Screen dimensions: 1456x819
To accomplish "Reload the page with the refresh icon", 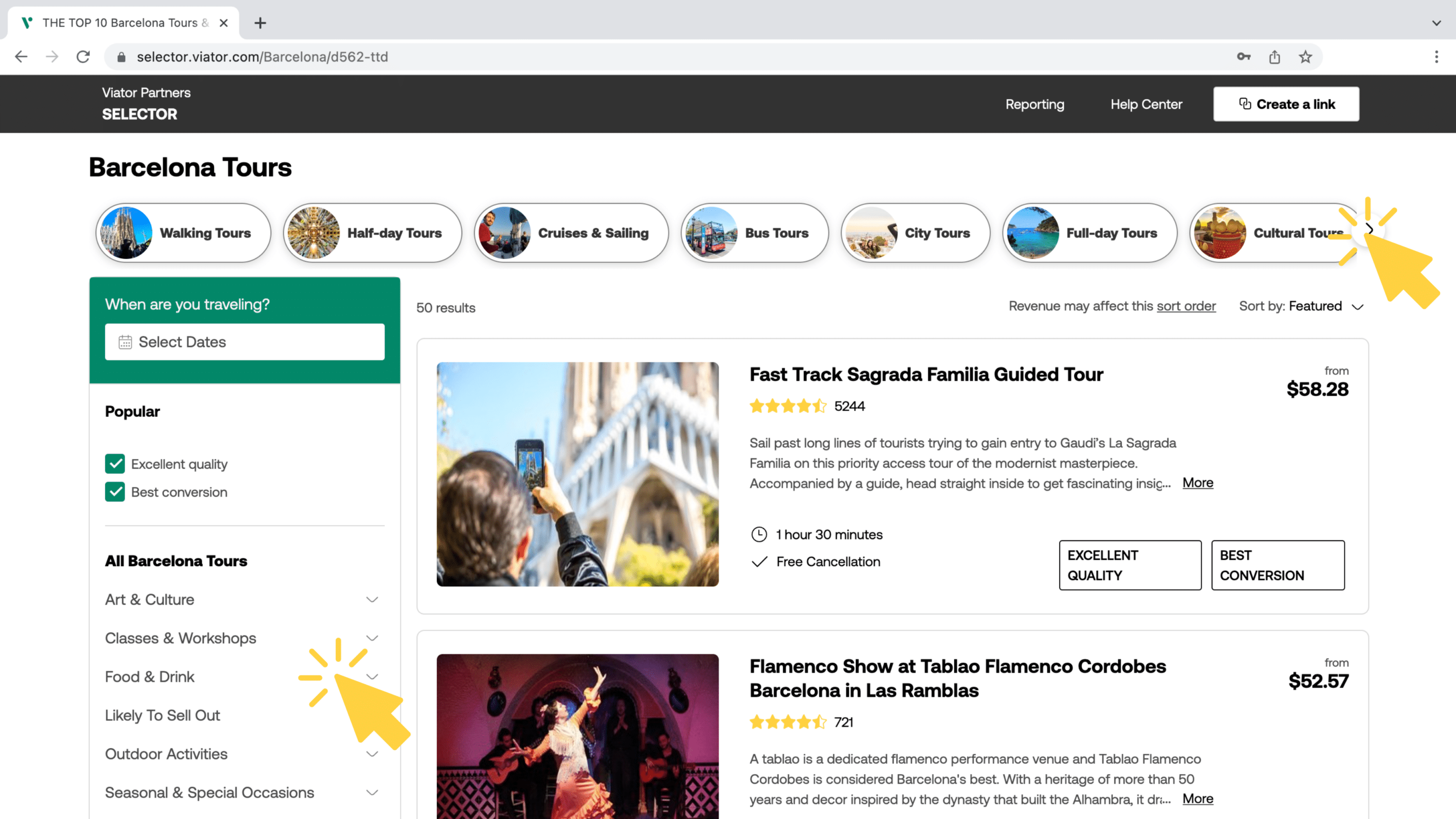I will 83,57.
